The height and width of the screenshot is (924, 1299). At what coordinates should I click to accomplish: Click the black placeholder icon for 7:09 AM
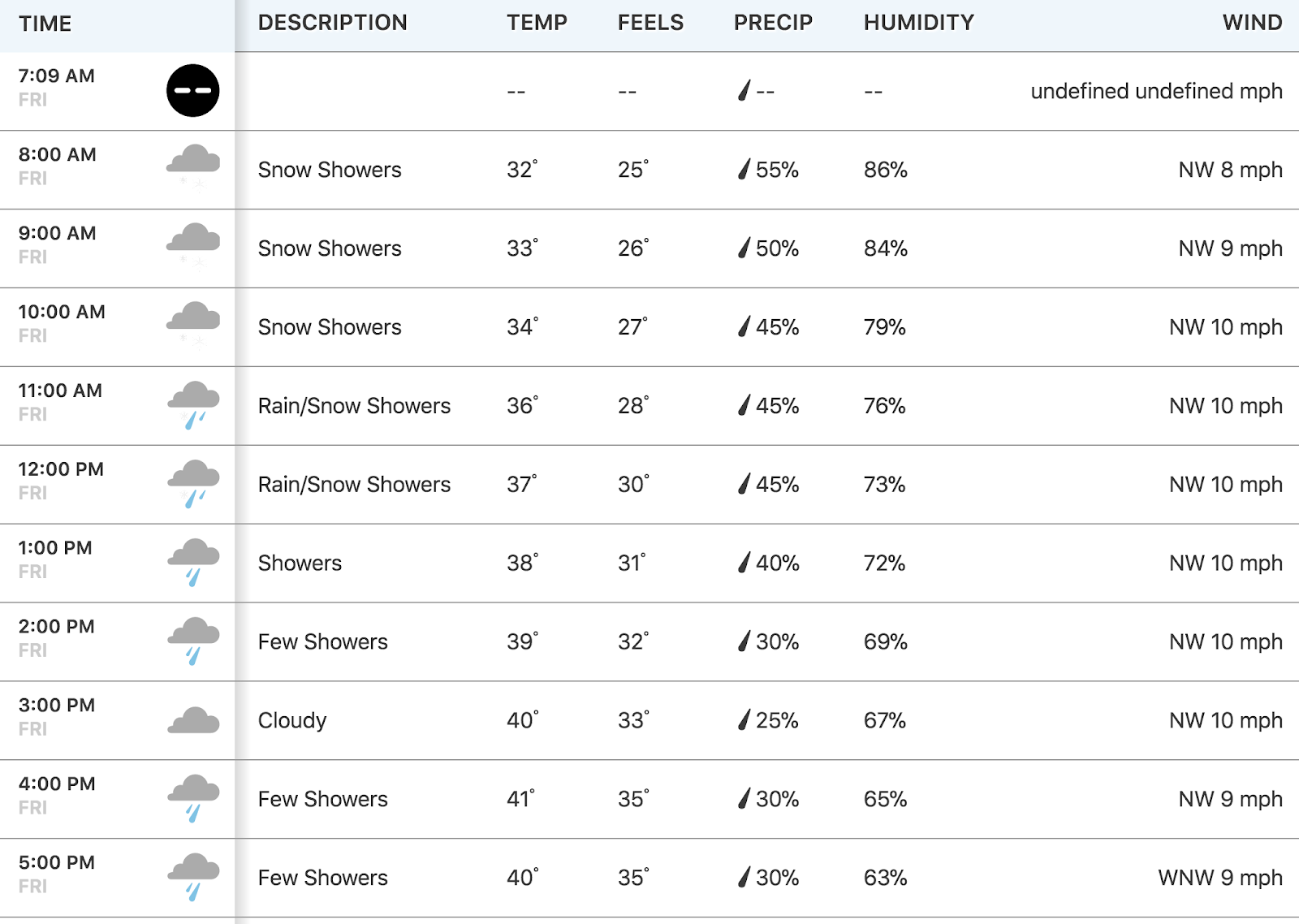pyautogui.click(x=192, y=90)
